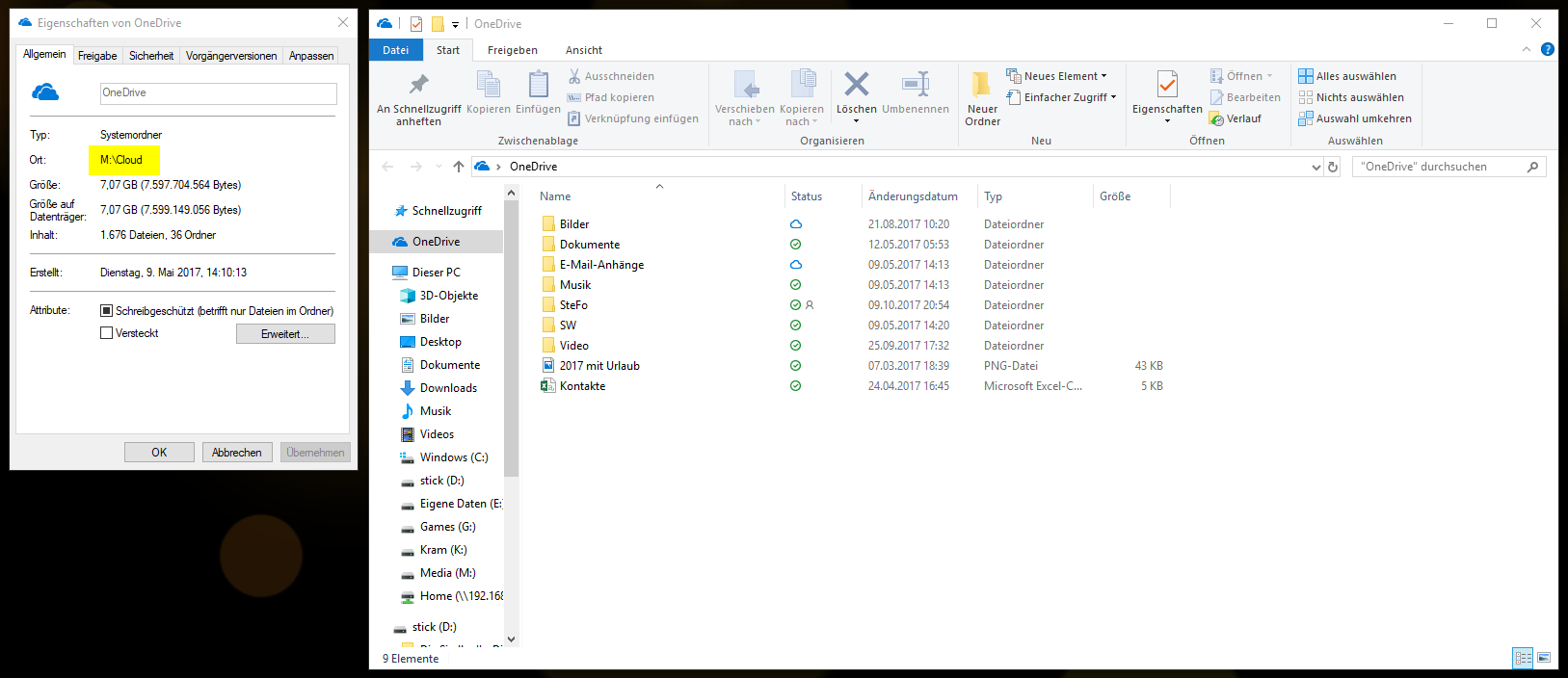Click the OneDrive search box
Image resolution: width=1568 pixels, height=678 pixels.
pos(1448,167)
